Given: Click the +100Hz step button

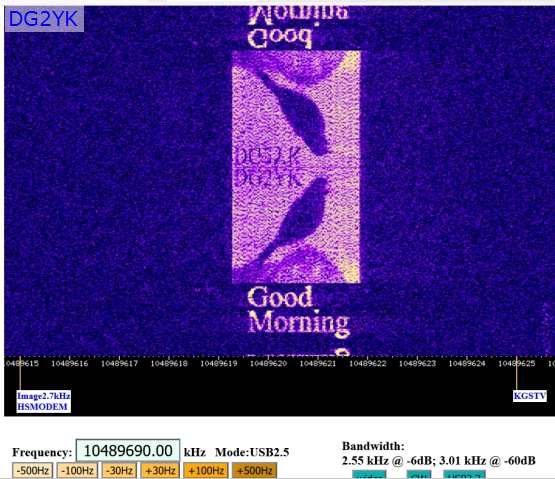Looking at the screenshot, I should pos(206,471).
